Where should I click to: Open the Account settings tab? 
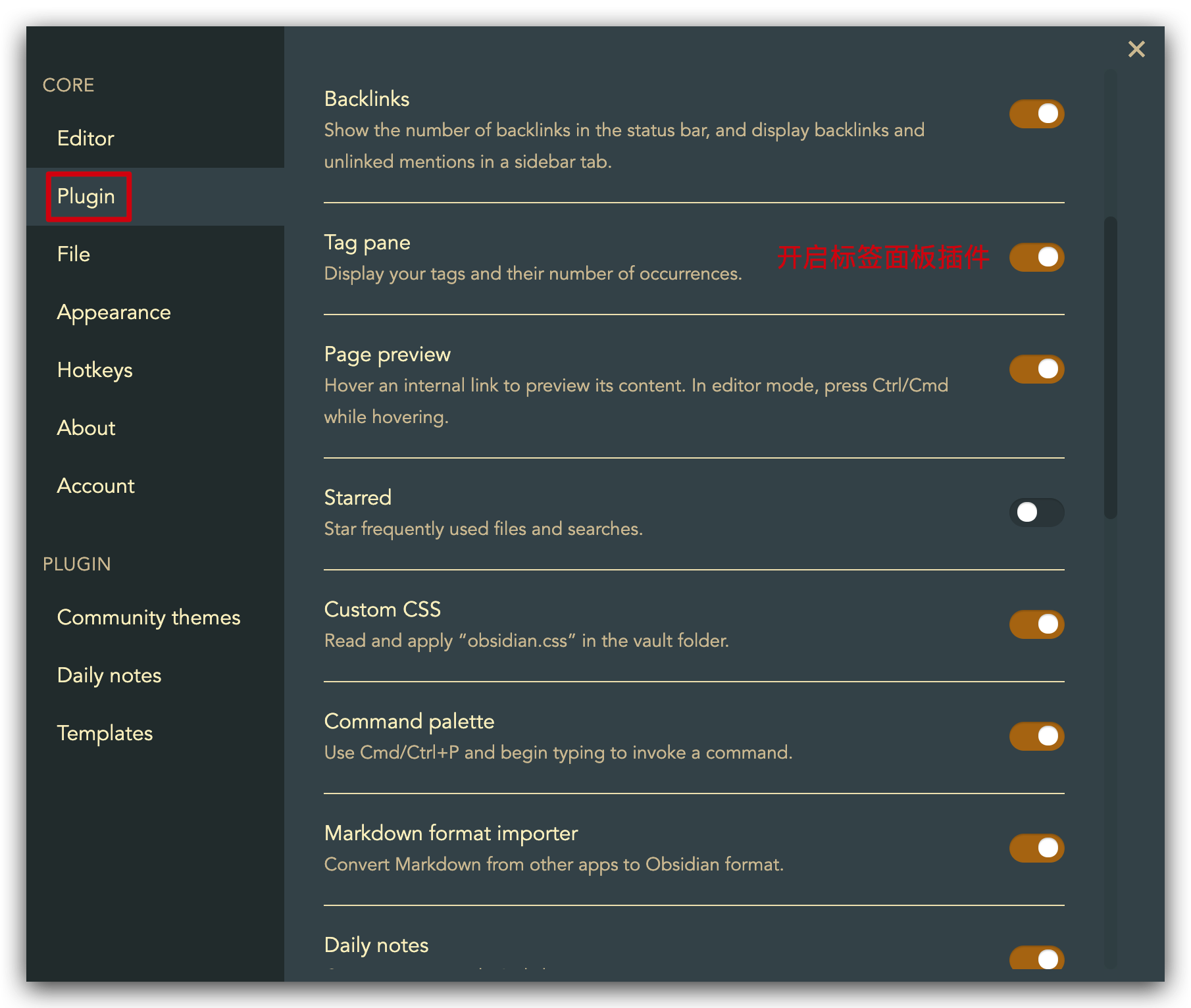click(155, 486)
